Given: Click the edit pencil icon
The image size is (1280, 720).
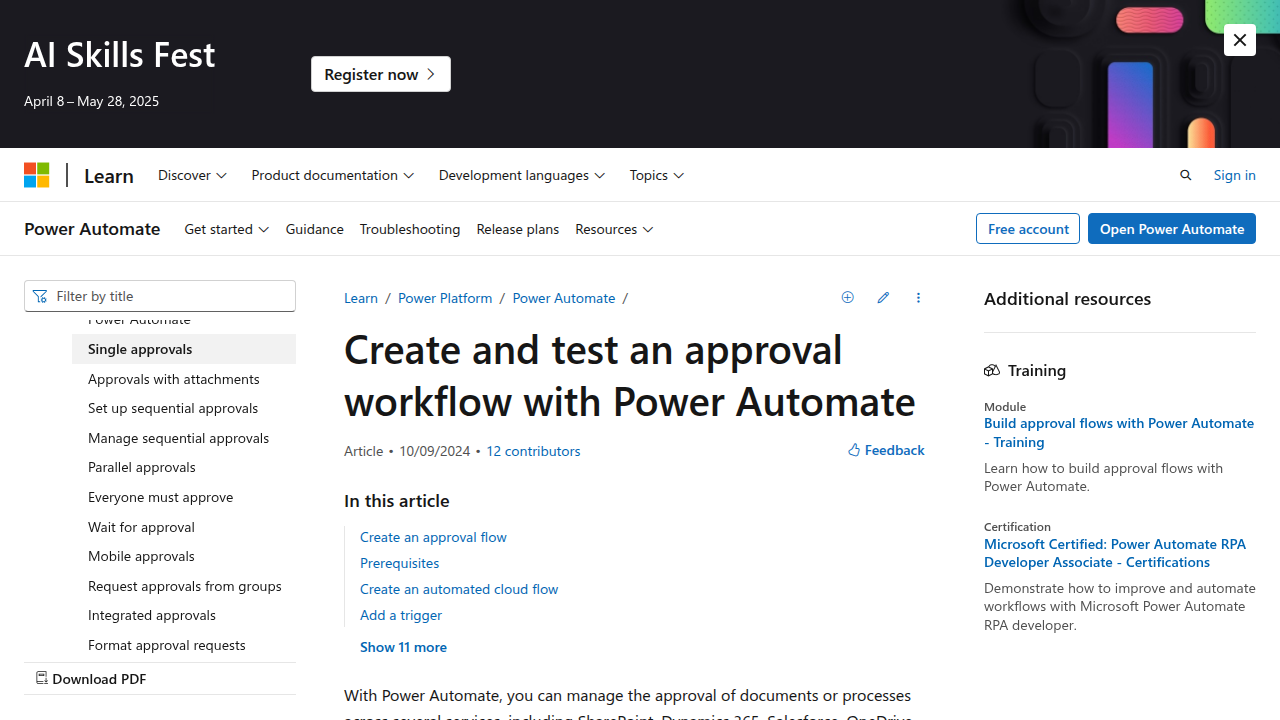Looking at the screenshot, I should click(x=883, y=297).
